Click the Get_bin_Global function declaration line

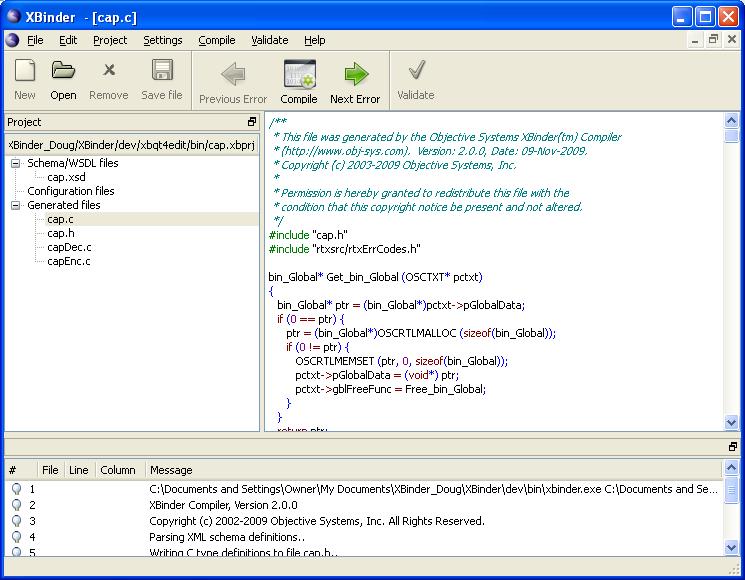tap(375, 277)
